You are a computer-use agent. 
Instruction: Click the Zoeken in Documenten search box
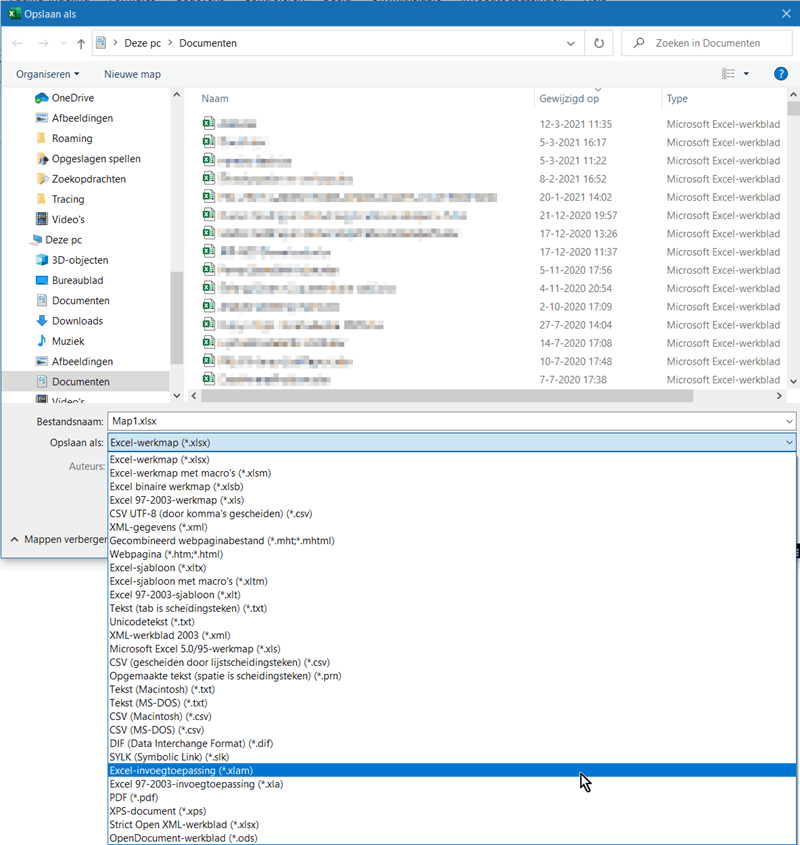[706, 43]
